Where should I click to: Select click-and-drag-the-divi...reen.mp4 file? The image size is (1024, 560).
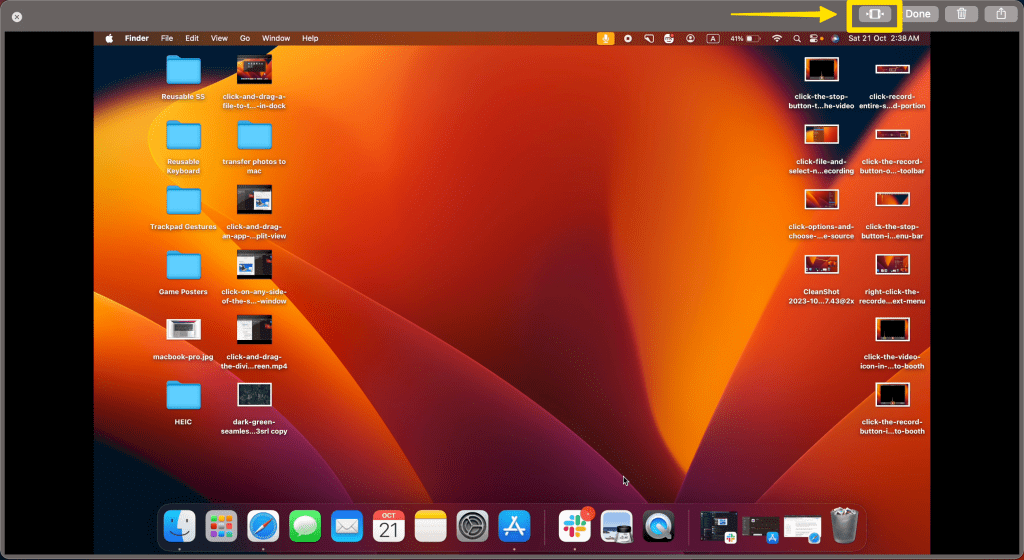(254, 343)
